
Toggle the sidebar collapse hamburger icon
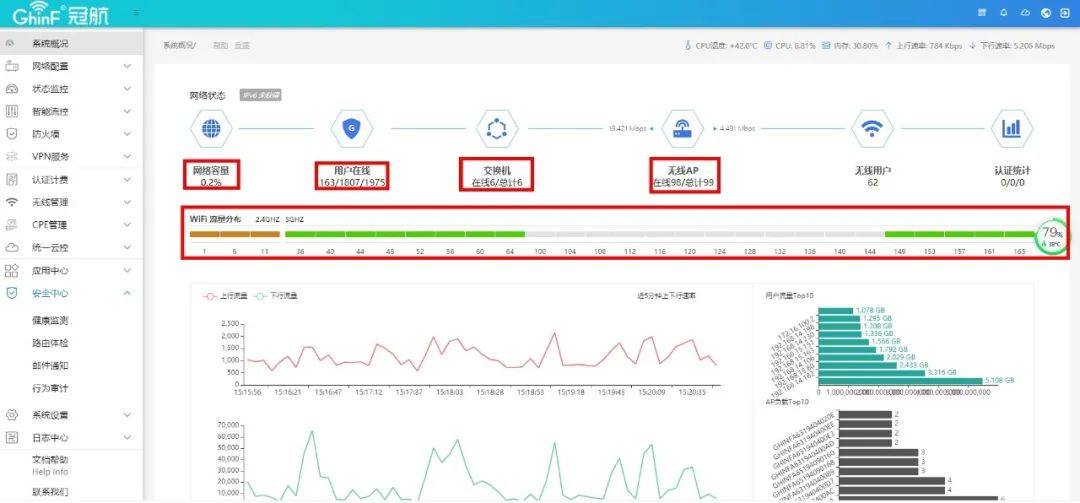click(136, 12)
